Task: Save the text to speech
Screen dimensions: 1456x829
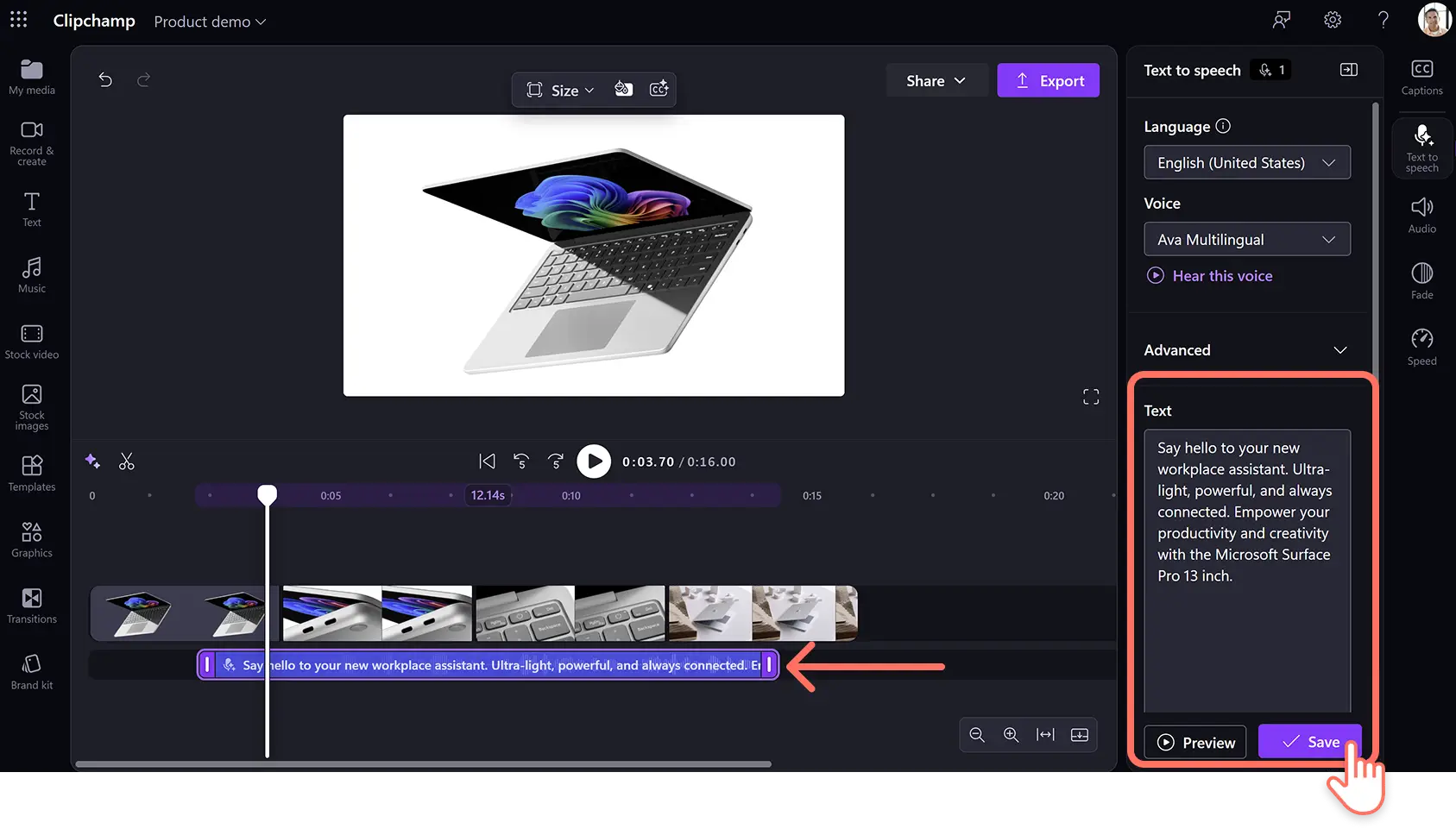Action: (x=1310, y=742)
